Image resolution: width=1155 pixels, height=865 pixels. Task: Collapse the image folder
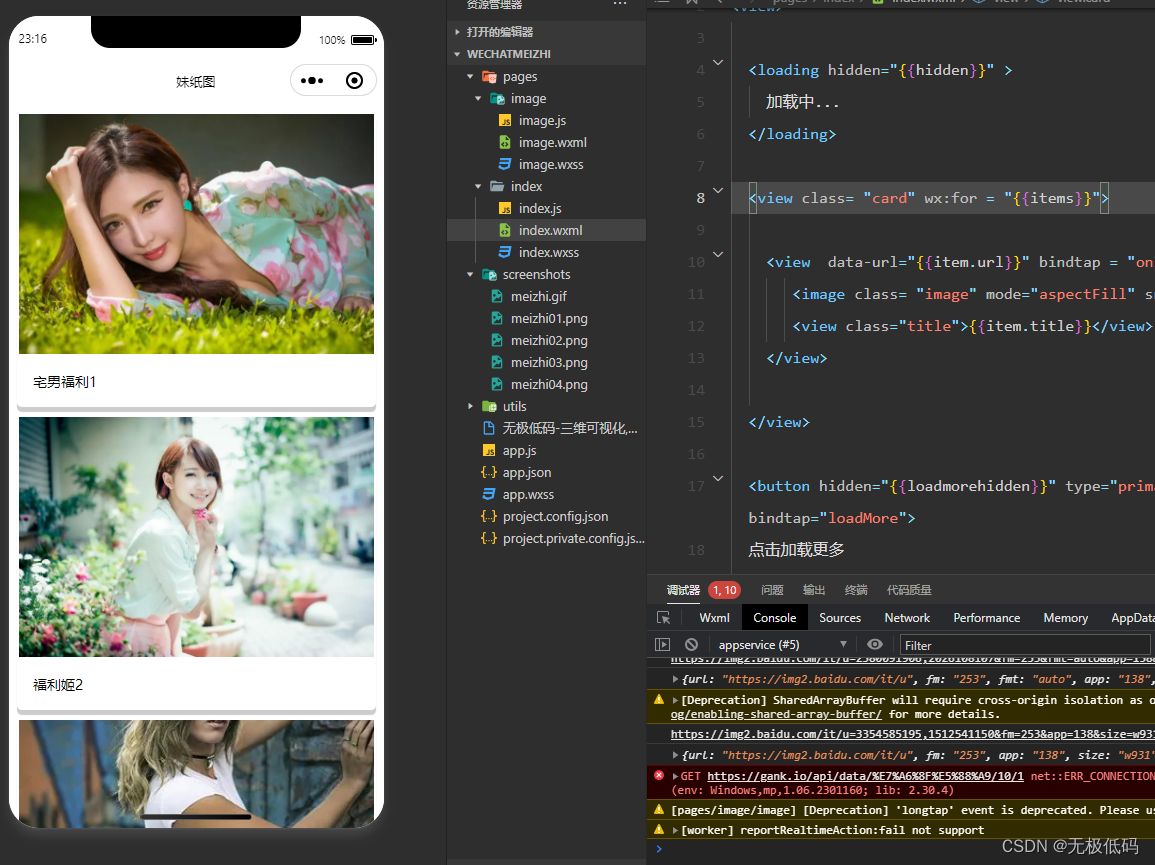[x=478, y=98]
